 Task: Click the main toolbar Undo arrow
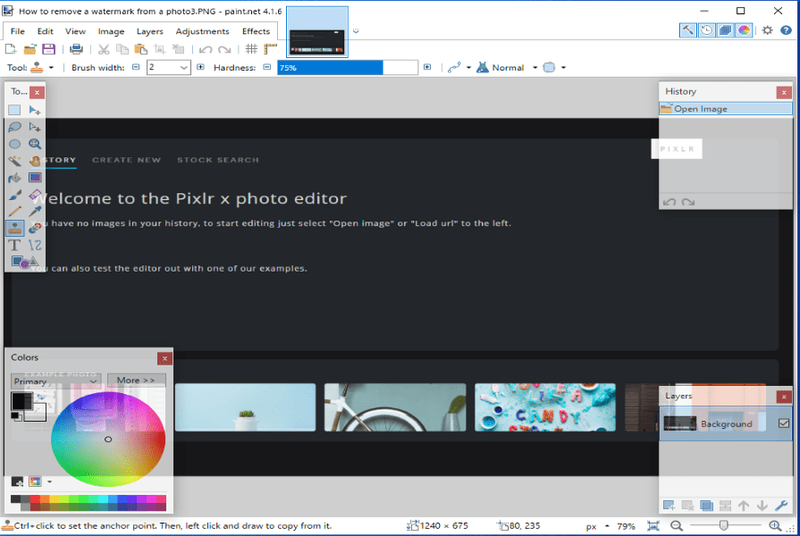[206, 49]
